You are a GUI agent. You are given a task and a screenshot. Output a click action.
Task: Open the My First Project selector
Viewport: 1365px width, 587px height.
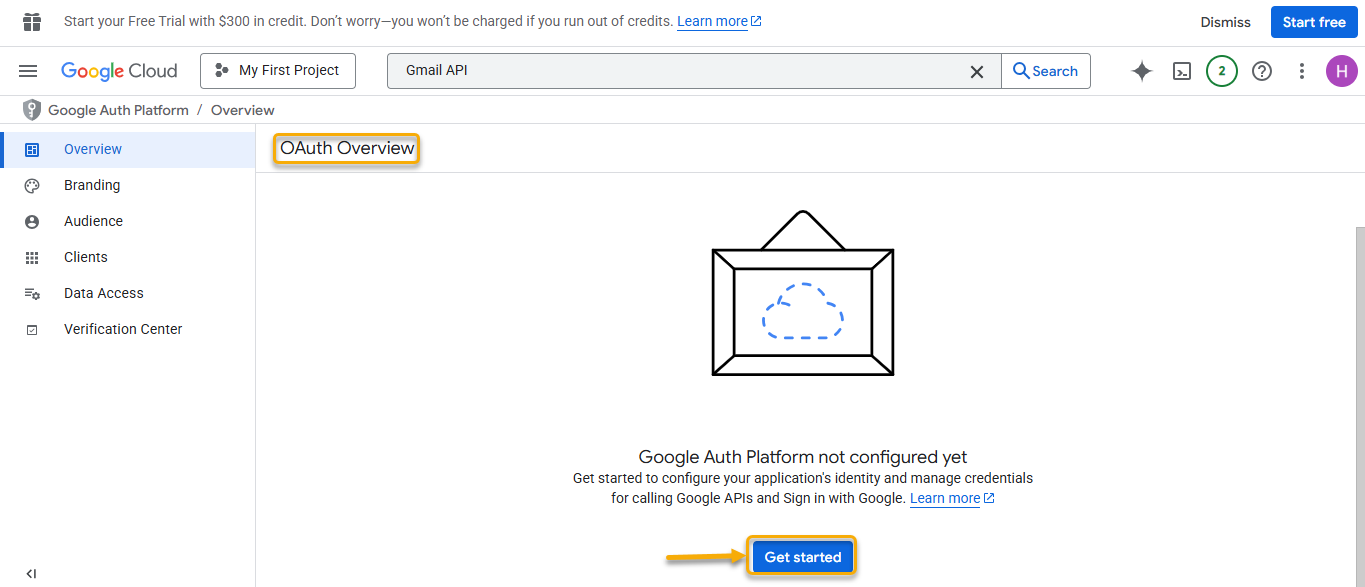coord(277,71)
